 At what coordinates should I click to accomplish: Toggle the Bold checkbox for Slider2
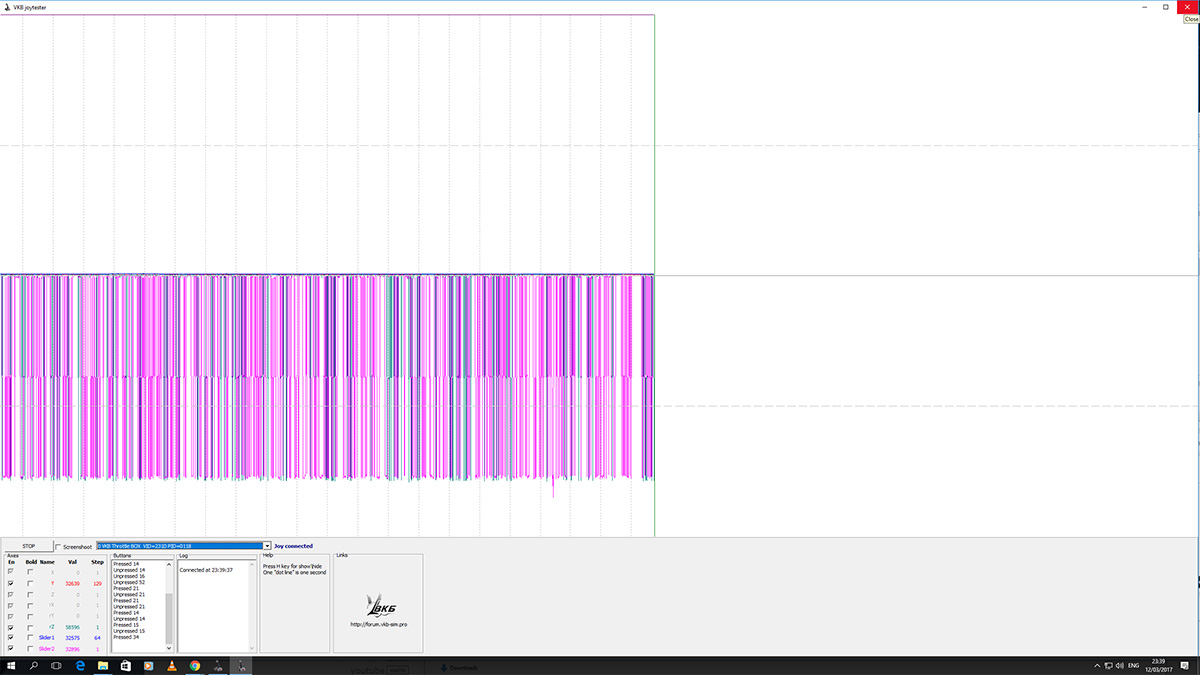(x=30, y=648)
